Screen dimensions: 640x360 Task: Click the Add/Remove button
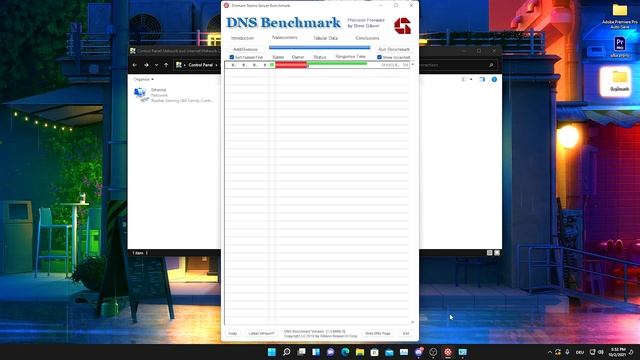point(245,49)
